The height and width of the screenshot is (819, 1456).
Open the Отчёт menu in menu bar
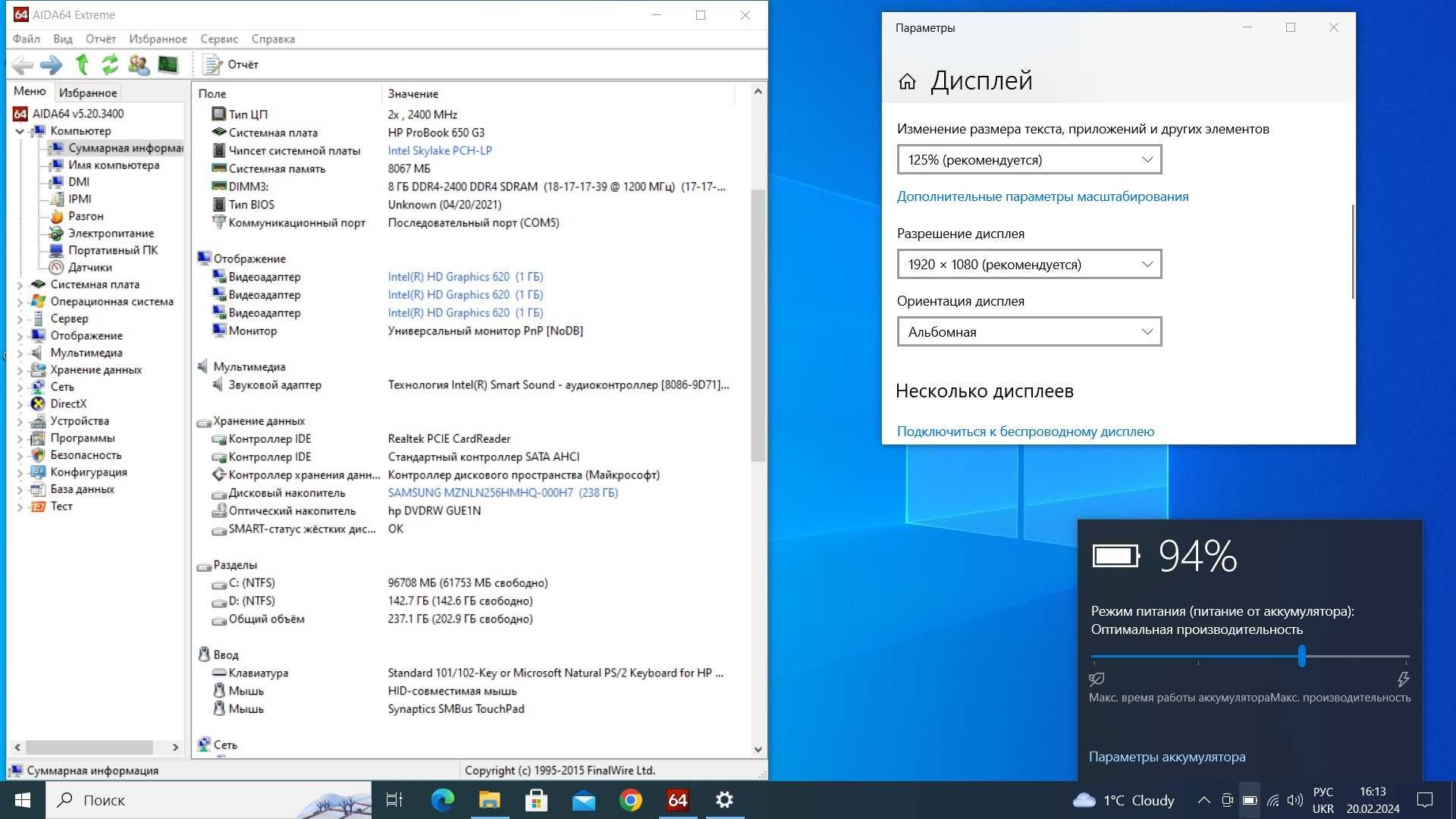click(x=101, y=39)
